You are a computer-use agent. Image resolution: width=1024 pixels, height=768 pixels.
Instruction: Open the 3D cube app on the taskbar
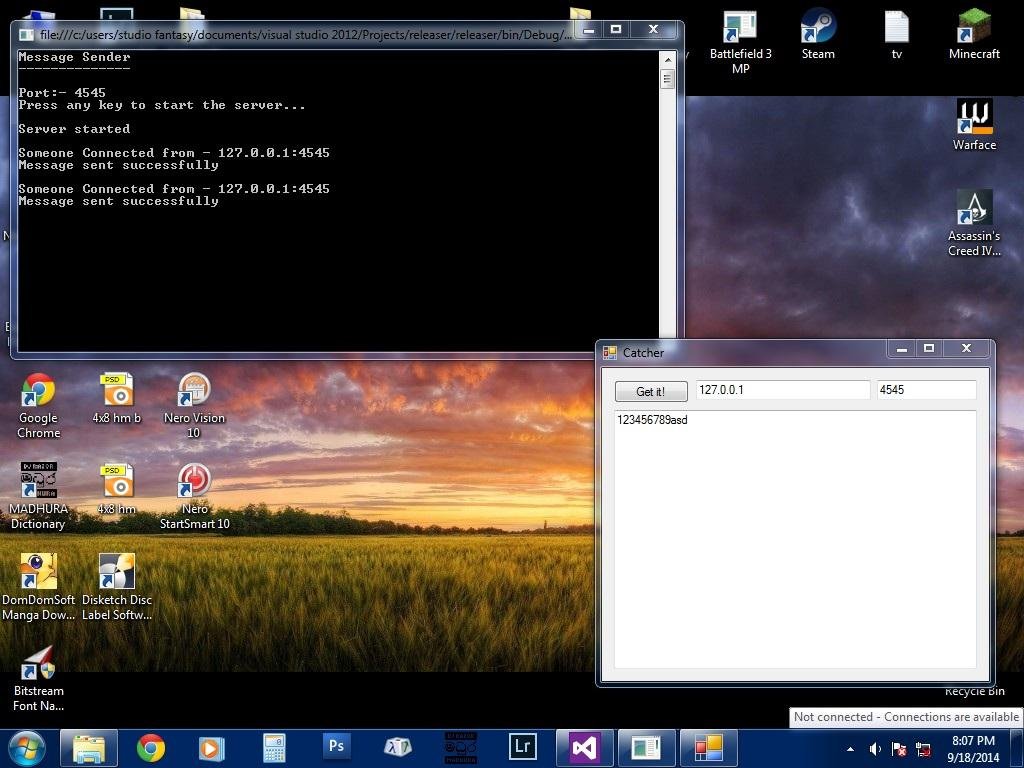[398, 747]
